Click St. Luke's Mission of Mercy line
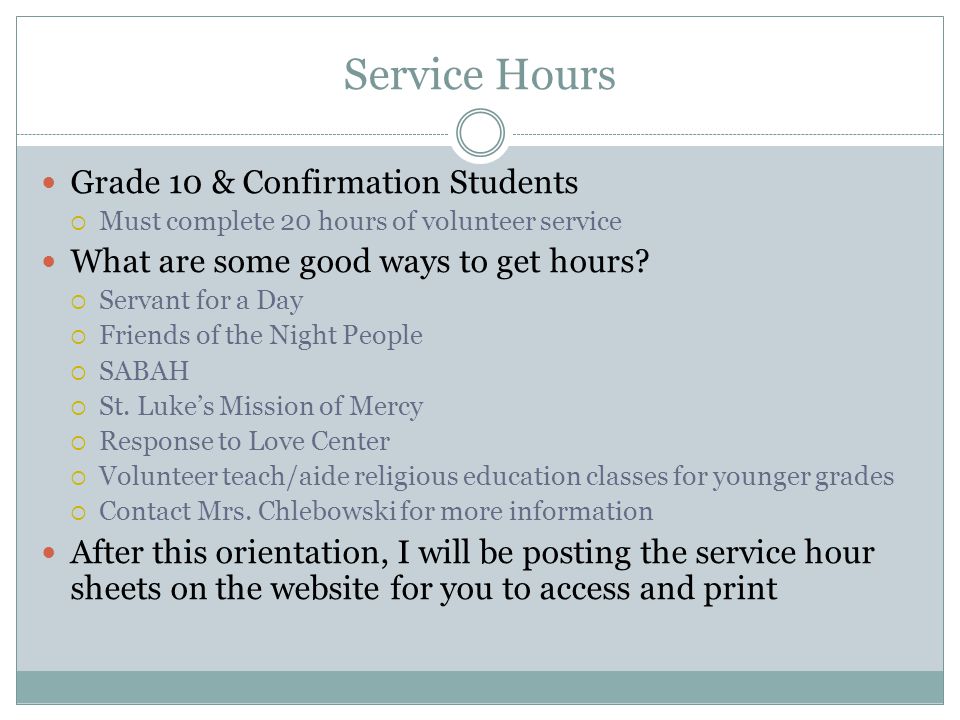The image size is (960, 720). (261, 406)
